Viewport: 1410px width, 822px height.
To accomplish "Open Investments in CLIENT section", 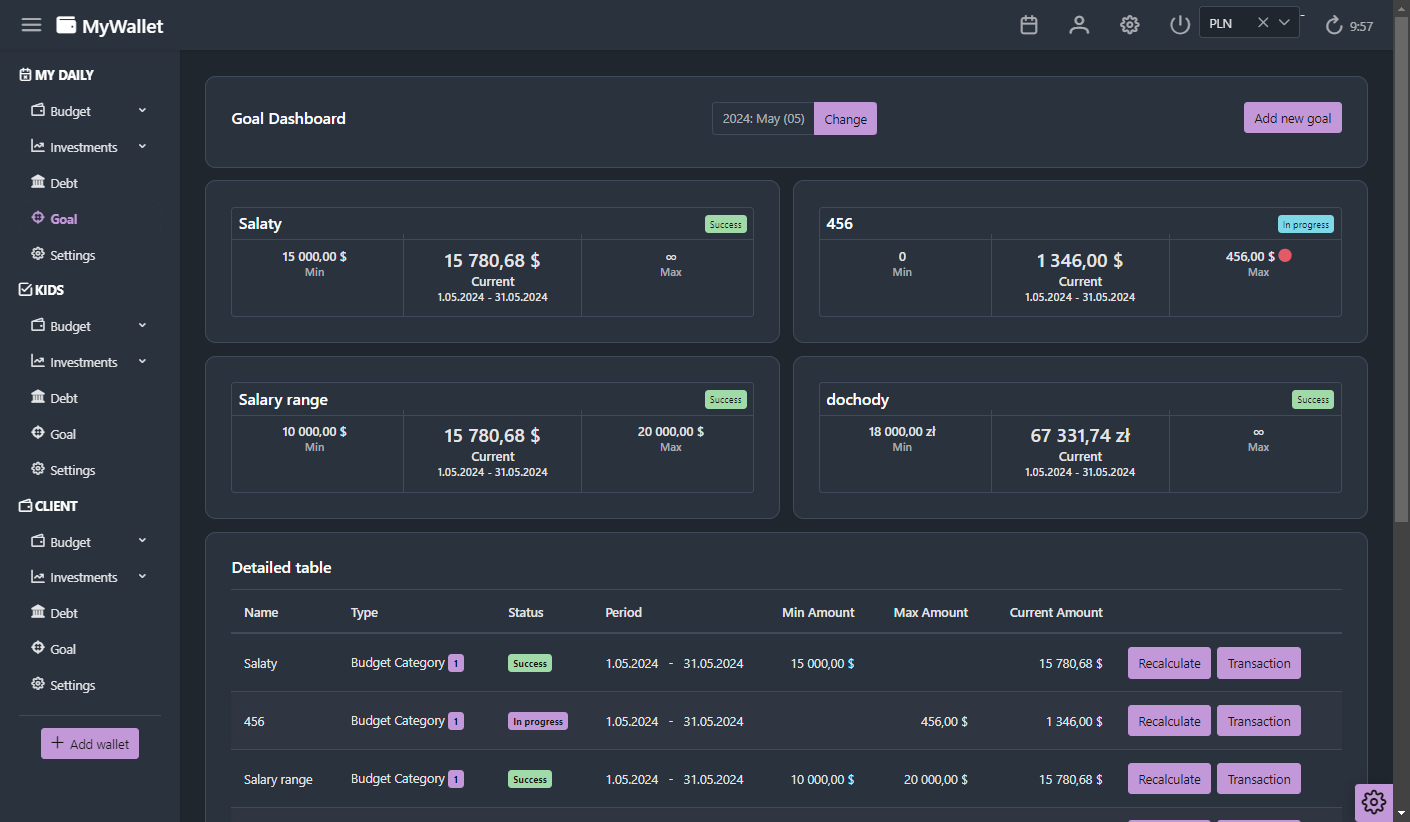I will [84, 577].
